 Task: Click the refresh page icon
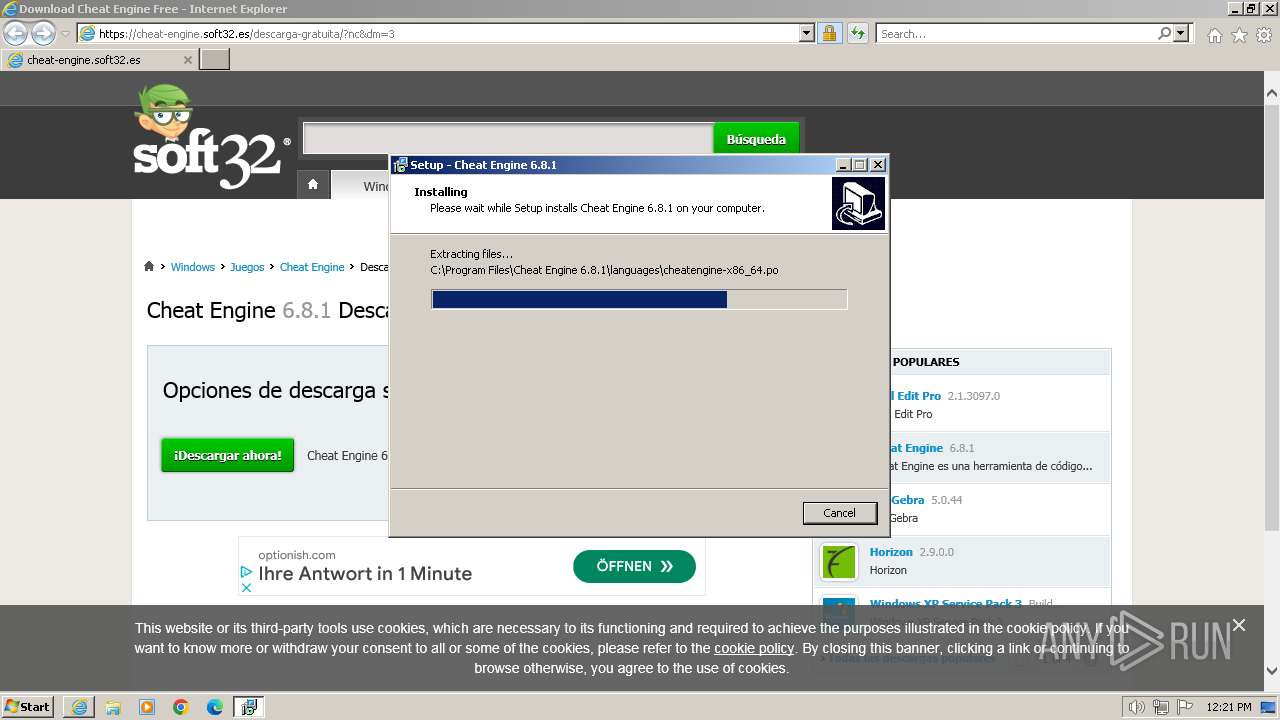[x=857, y=33]
